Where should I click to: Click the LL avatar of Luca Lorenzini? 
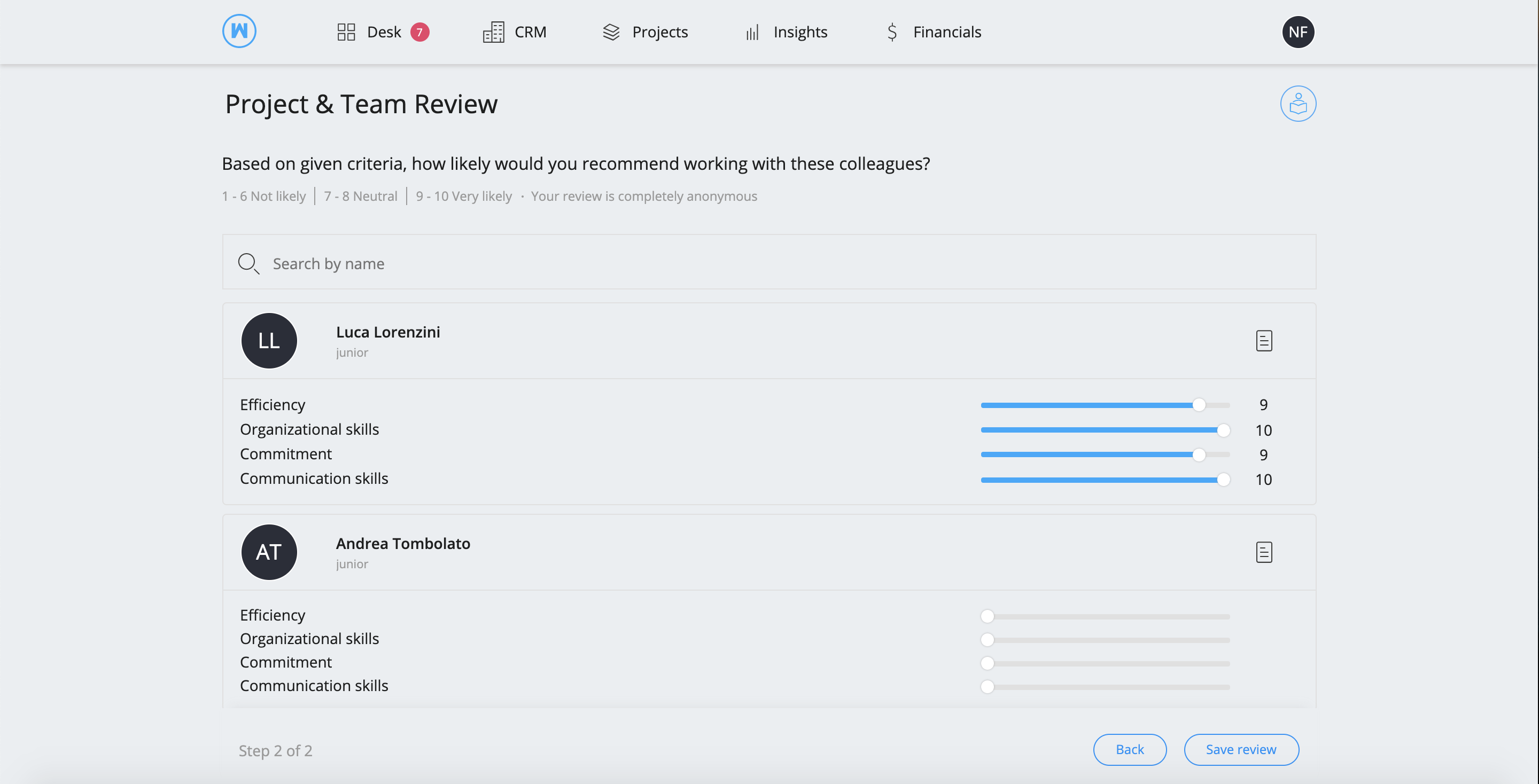click(269, 341)
